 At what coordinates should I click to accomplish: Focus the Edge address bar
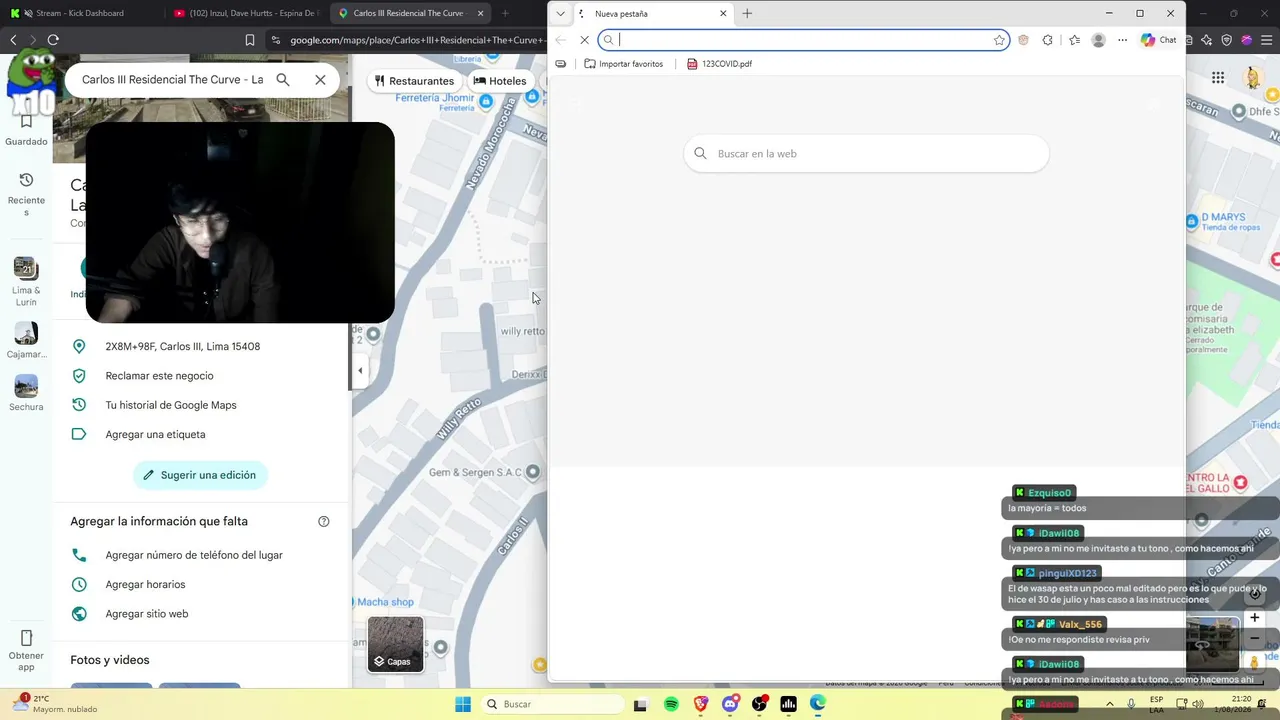(803, 40)
